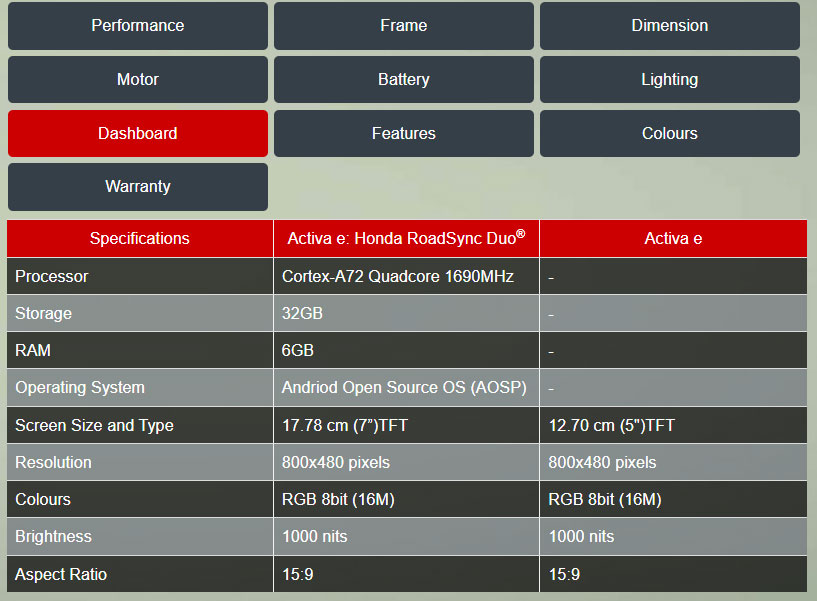Select the Aspect Ratio row label
This screenshot has height=601, width=817.
(x=61, y=575)
